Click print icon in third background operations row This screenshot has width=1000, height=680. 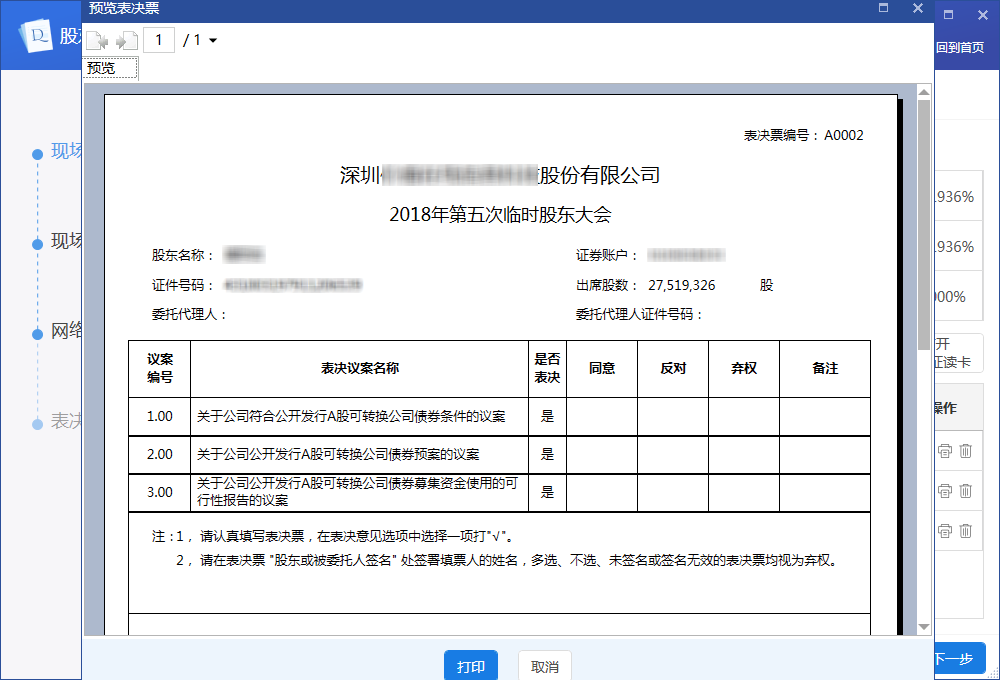[945, 531]
